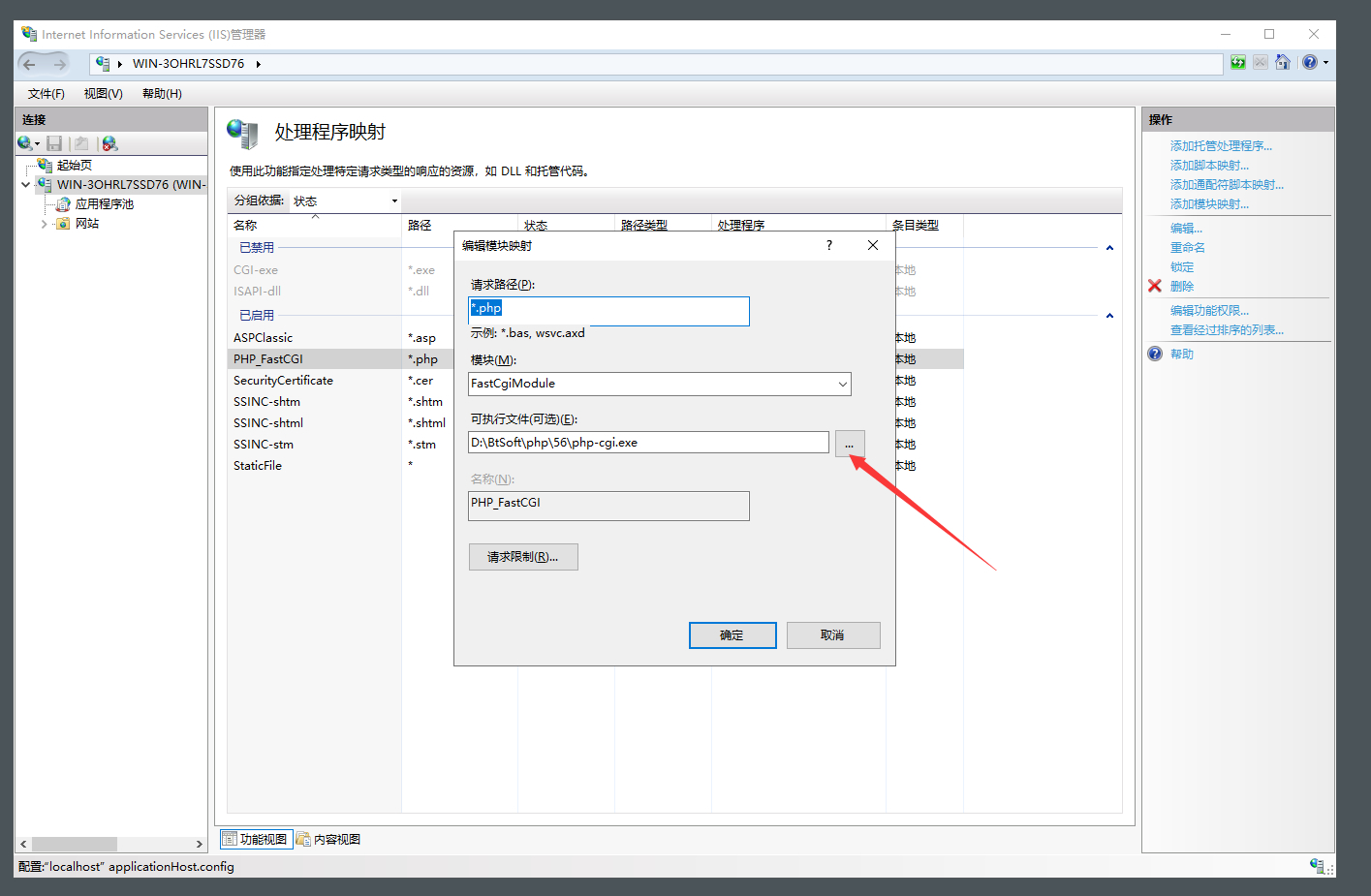Click the refresh page icon in address bar
This screenshot has width=1371, height=896.
pos(1238,63)
